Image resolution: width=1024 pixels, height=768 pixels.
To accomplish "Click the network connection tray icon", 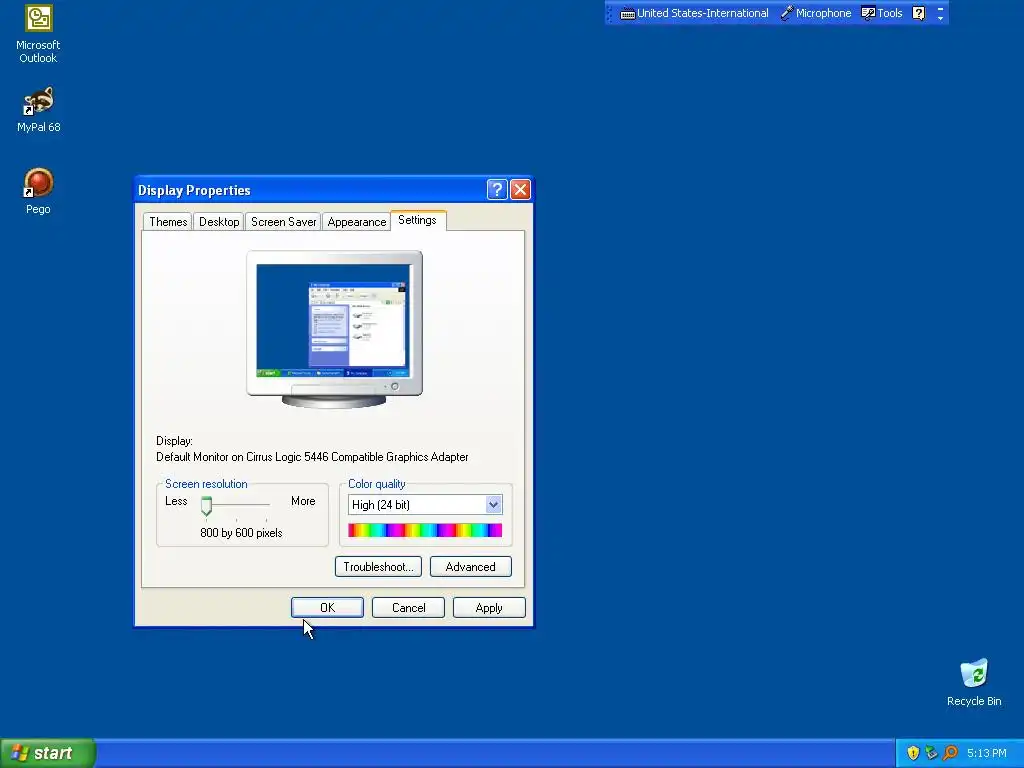I will click(931, 754).
